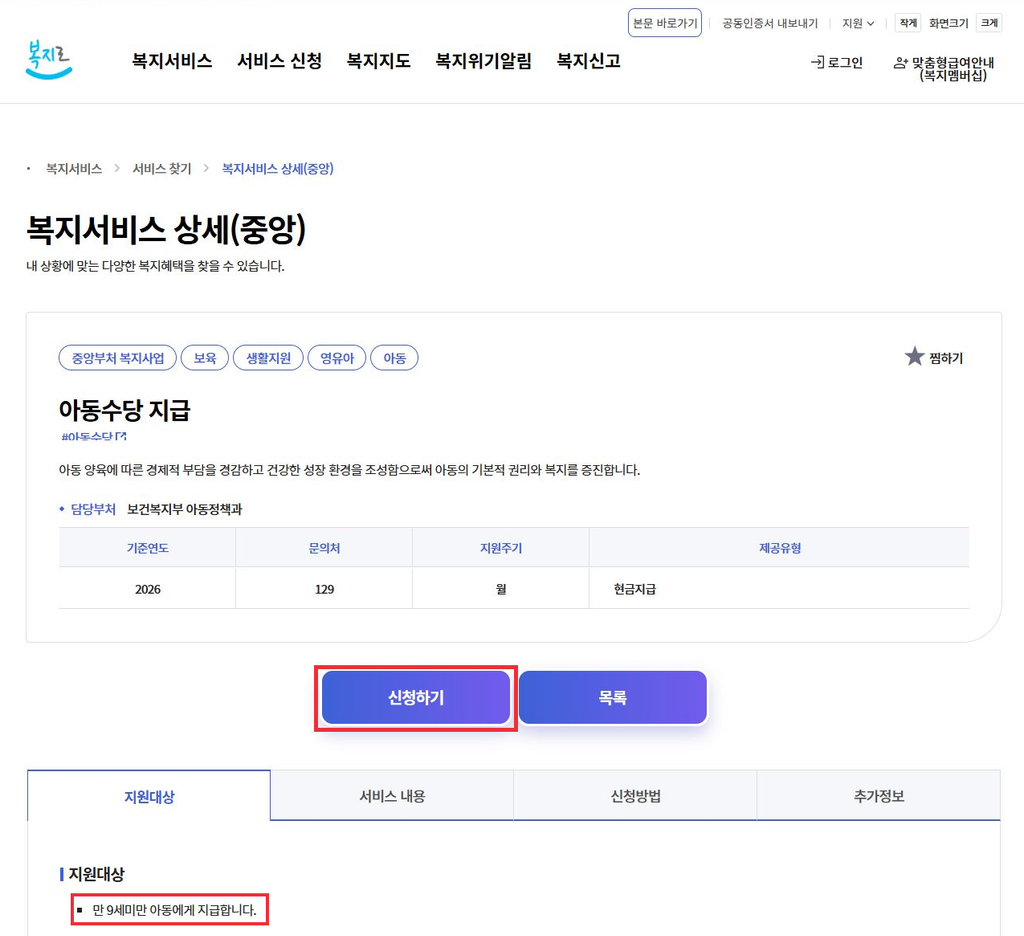
Task: Open the 복지서비스 main menu
Action: tap(172, 61)
